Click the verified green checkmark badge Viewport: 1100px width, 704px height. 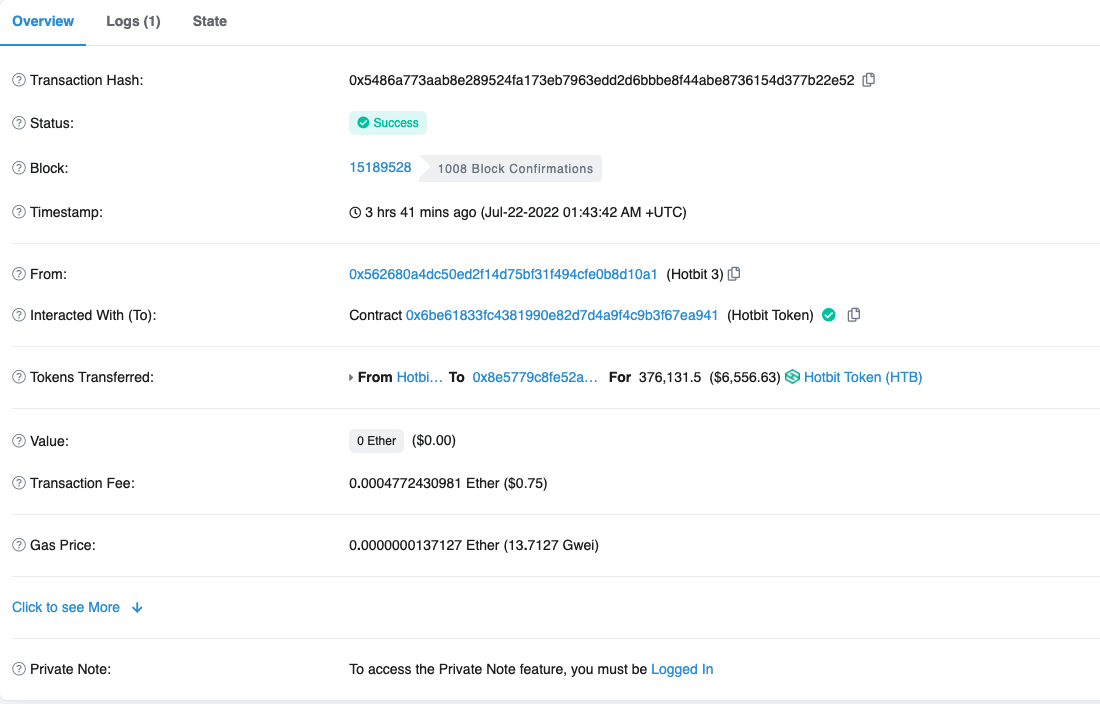click(828, 315)
